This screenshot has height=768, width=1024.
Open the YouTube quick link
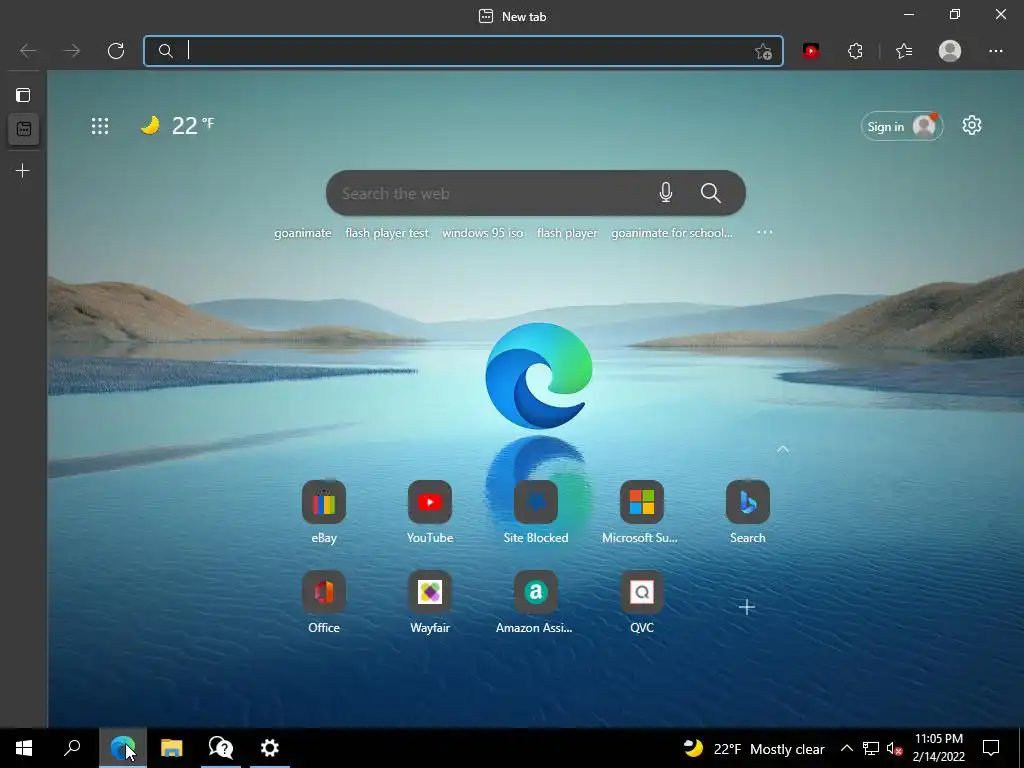point(430,512)
